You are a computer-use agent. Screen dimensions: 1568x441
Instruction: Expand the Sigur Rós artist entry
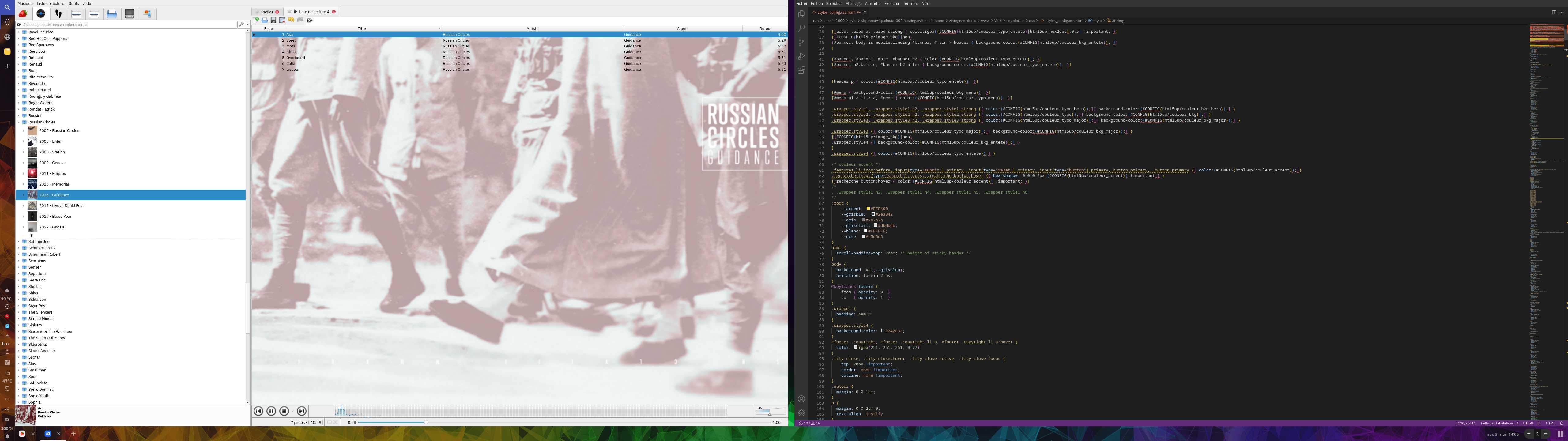(18, 306)
